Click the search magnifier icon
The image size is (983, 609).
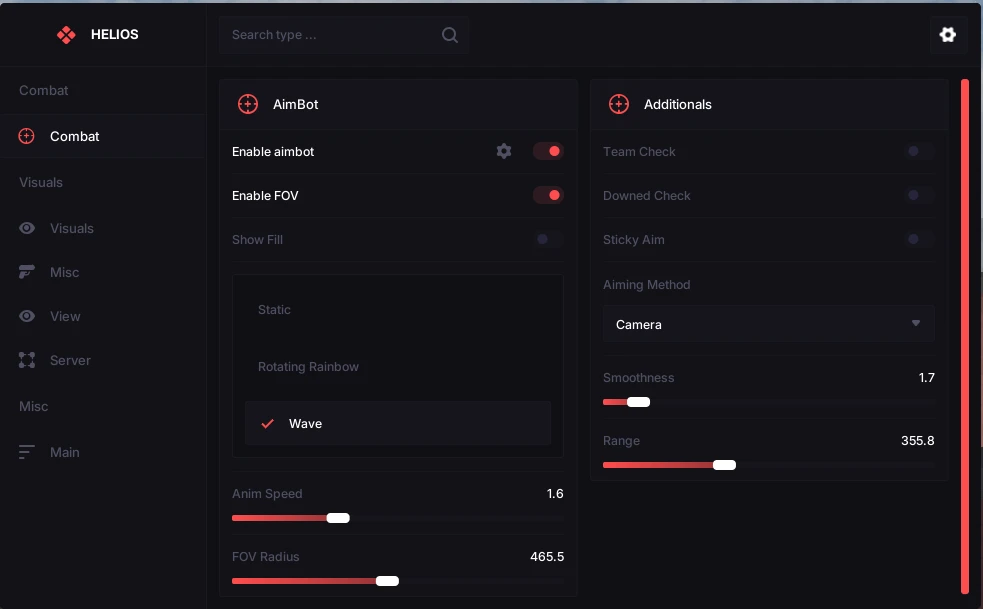point(449,34)
